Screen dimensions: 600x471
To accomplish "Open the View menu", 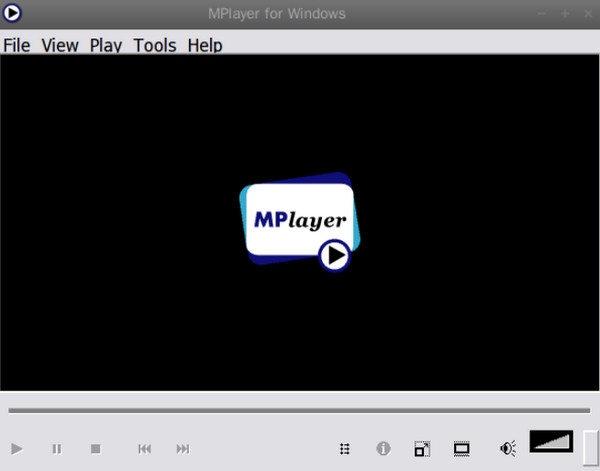I will pyautogui.click(x=60, y=45).
